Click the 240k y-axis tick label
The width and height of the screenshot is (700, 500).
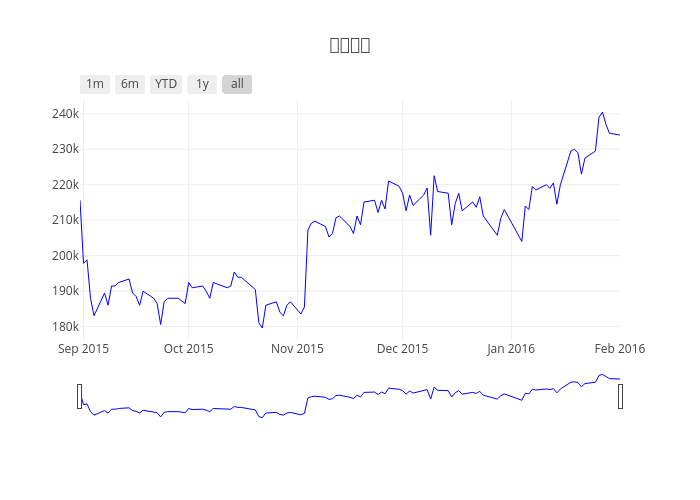point(64,114)
